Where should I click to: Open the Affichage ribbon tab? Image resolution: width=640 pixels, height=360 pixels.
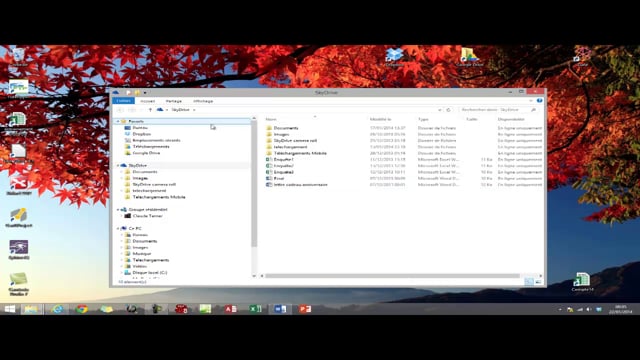(x=203, y=101)
